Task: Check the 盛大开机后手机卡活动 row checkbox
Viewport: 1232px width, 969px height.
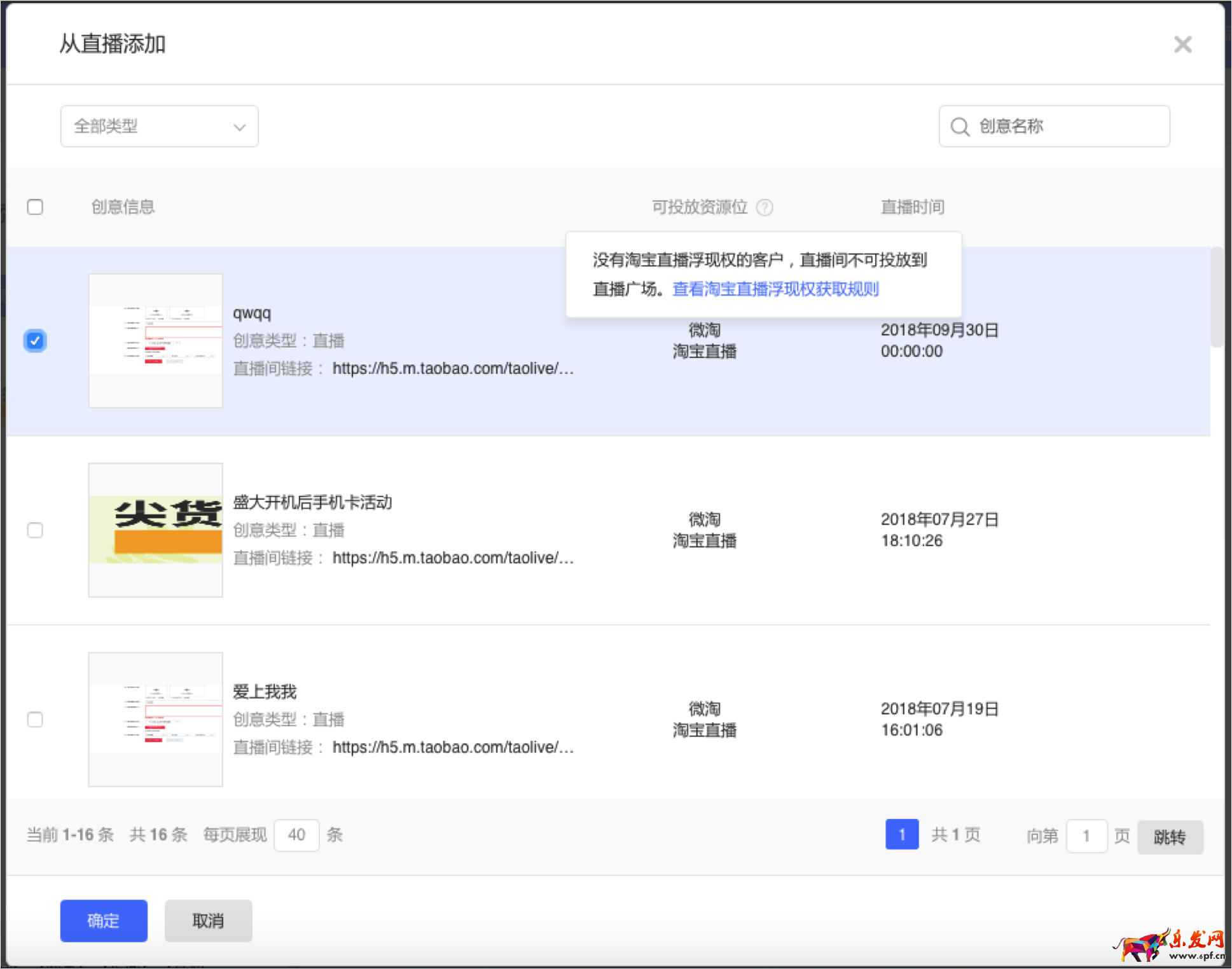Action: (35, 530)
